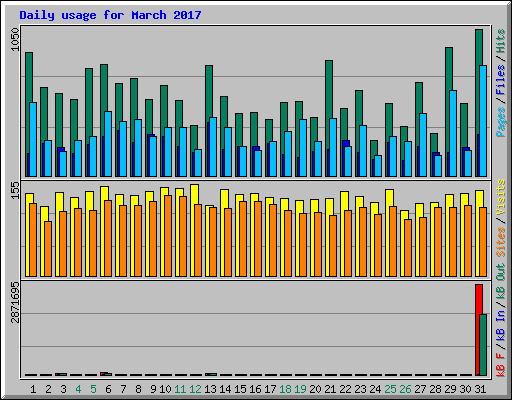The width and height of the screenshot is (512, 400).
Task: Click the "2871695" kB axis value
Action: click(x=15, y=303)
